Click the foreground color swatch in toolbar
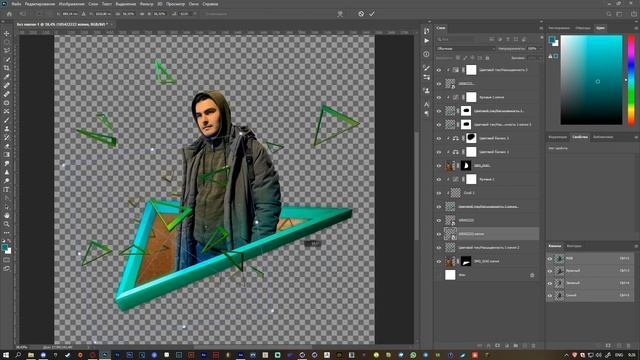Screen dimensions: 640x360 5,248
